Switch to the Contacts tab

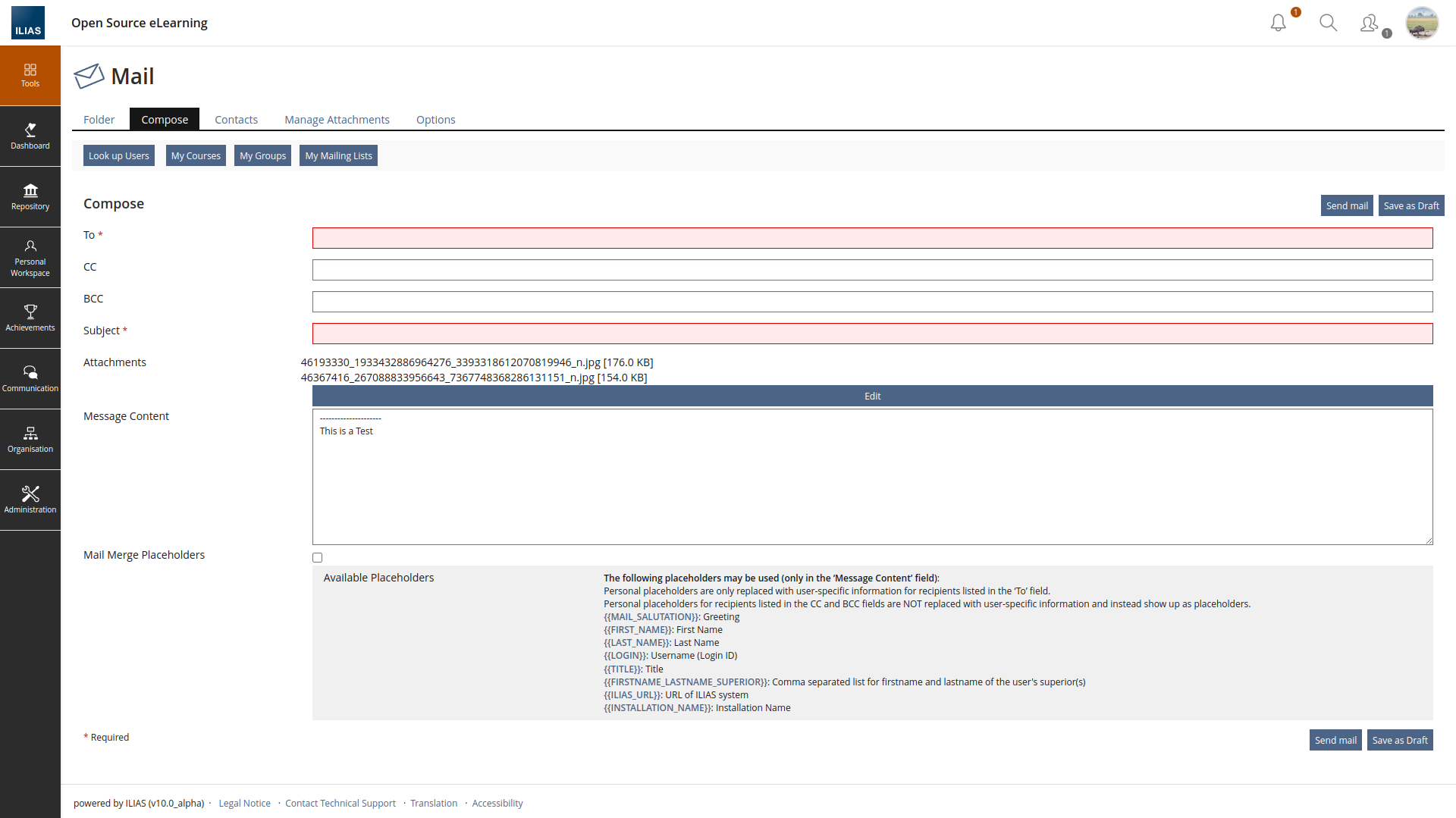coord(236,120)
